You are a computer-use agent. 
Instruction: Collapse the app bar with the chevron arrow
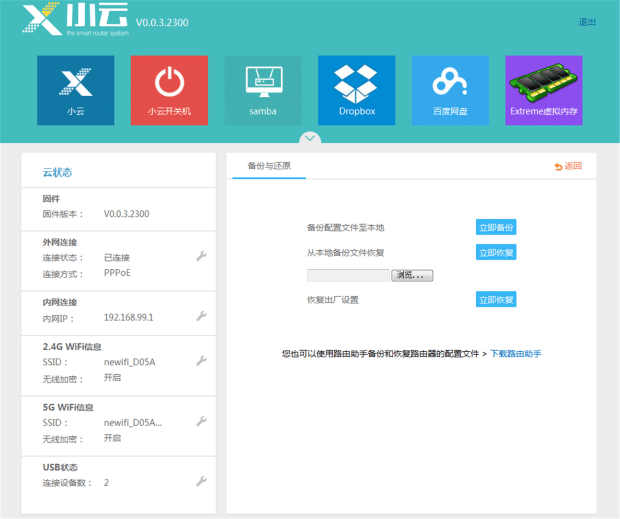click(x=310, y=138)
